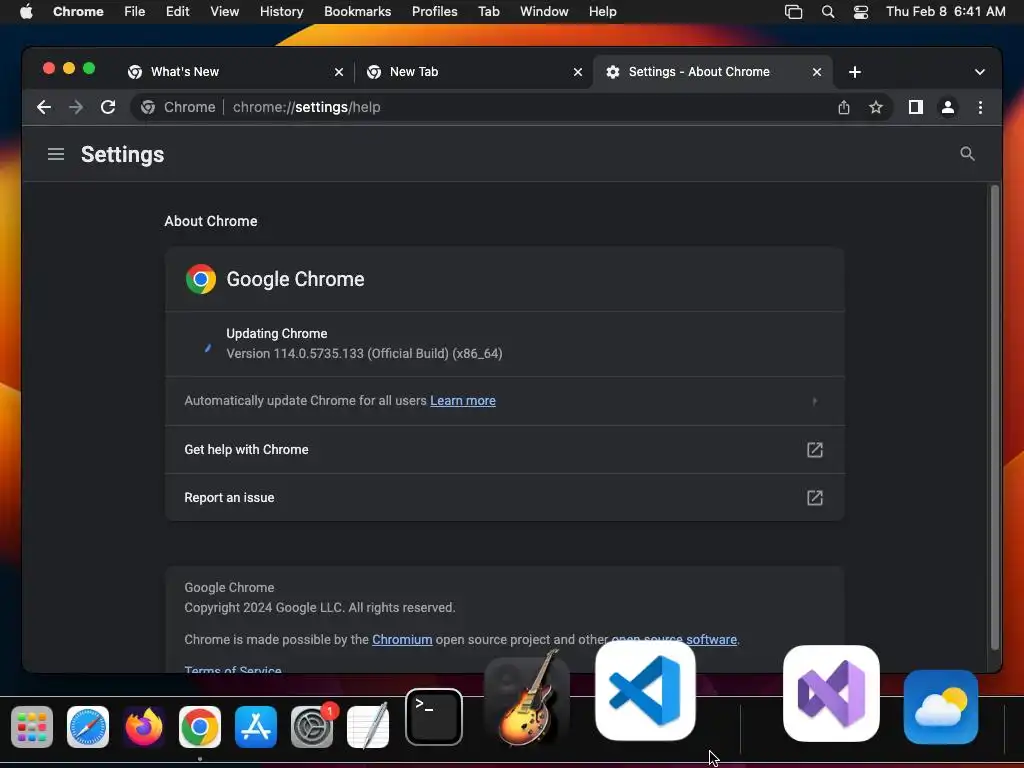Open the Chromium project link
1024x768 pixels.
(x=402, y=640)
